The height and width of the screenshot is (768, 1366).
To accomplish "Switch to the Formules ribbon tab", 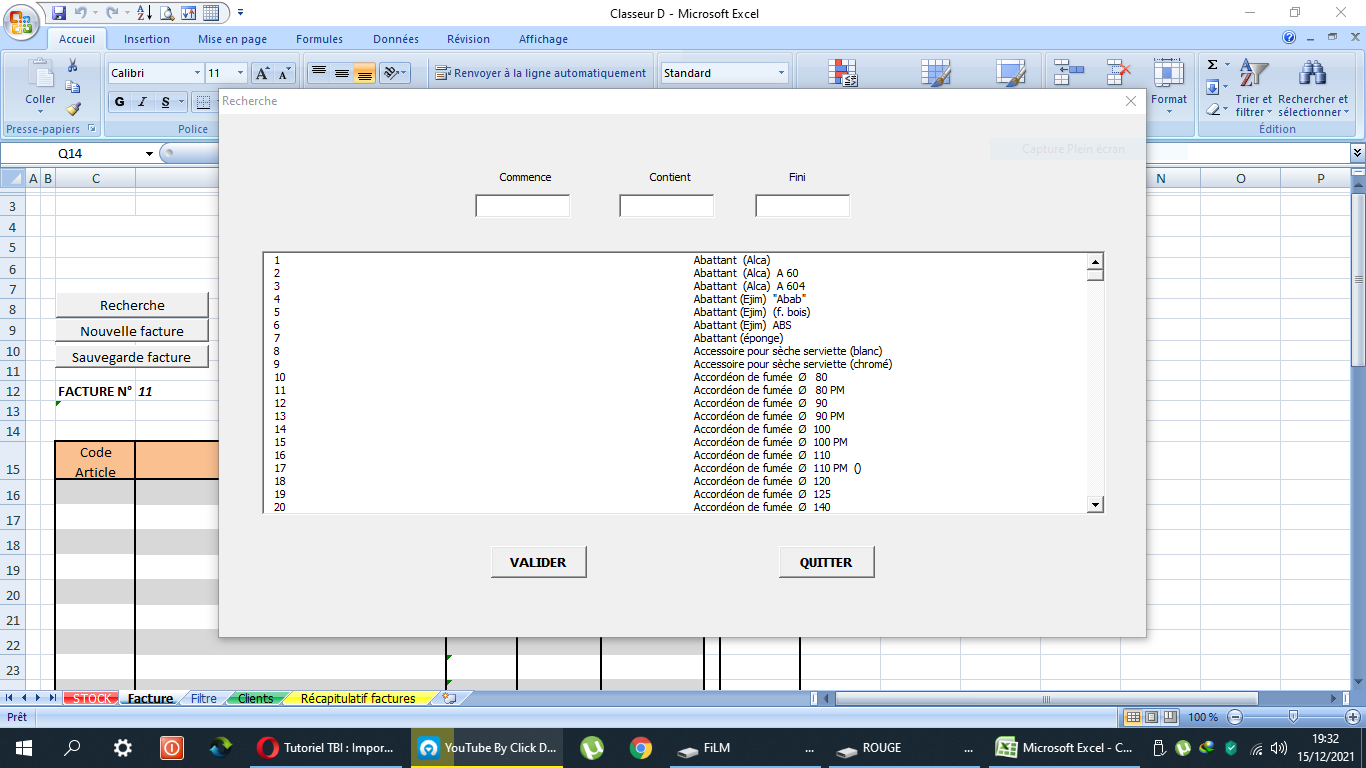I will [319, 39].
